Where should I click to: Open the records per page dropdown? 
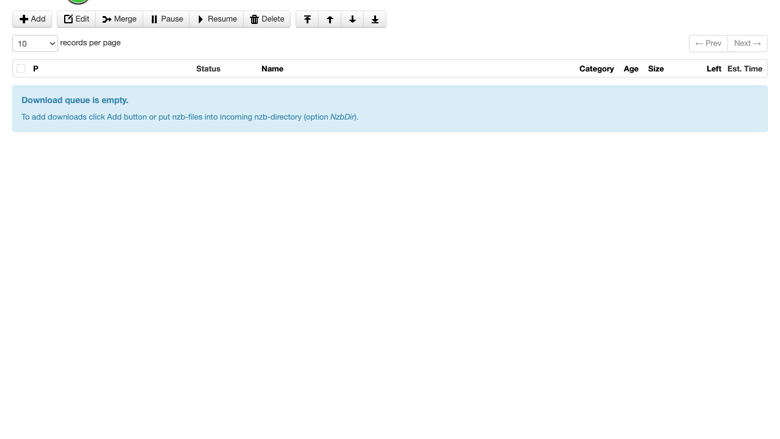click(35, 43)
